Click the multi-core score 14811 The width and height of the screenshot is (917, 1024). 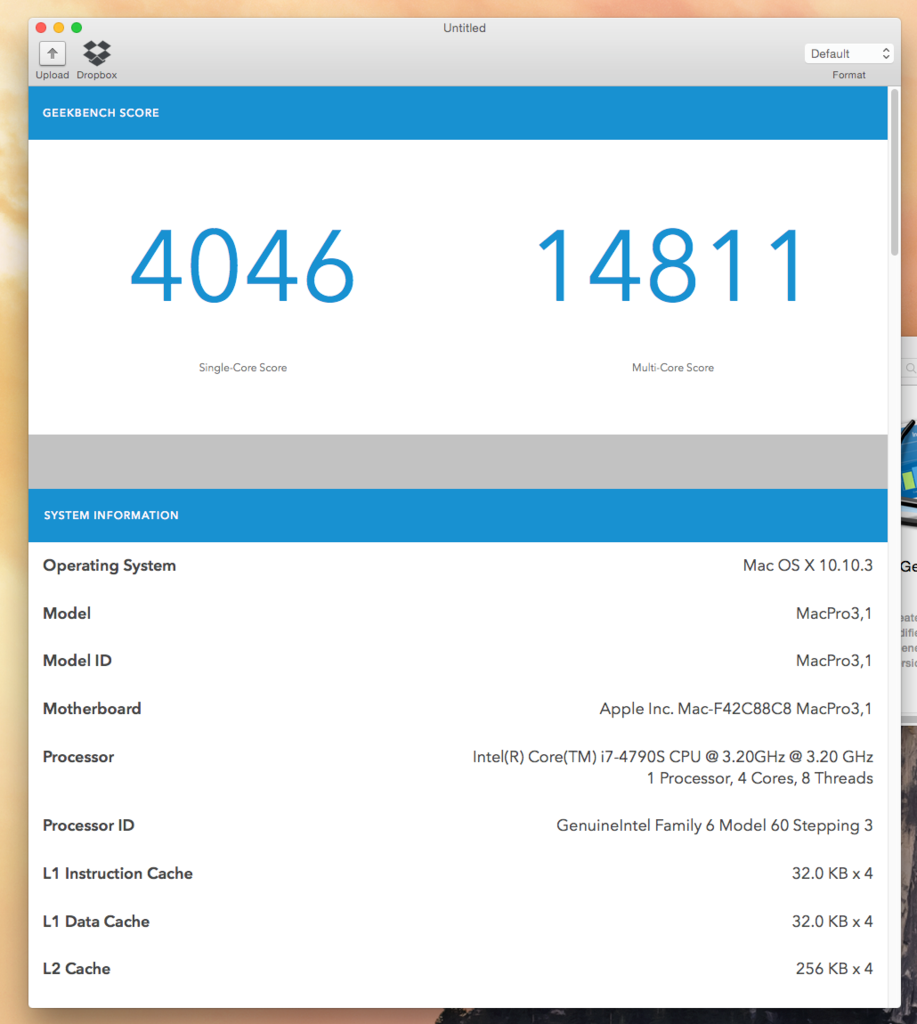coord(671,265)
